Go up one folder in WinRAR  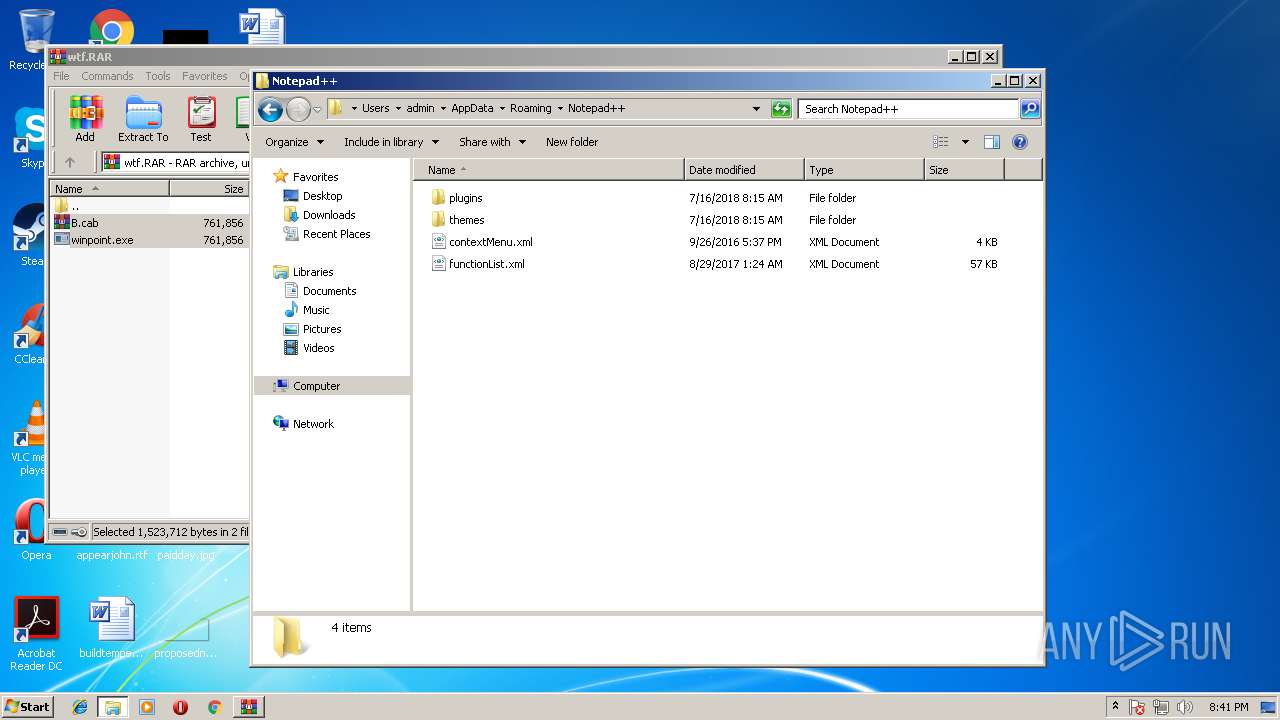70,162
